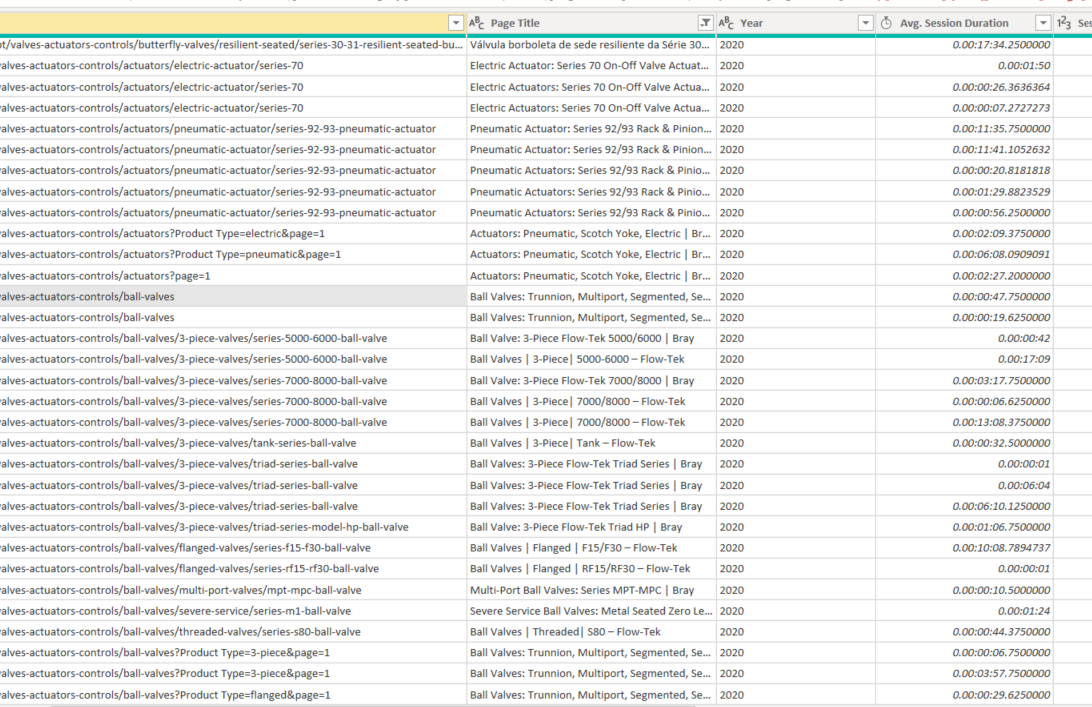Select duration cell 0.00:00:42
This screenshot has width=1092, height=707.
coord(965,339)
